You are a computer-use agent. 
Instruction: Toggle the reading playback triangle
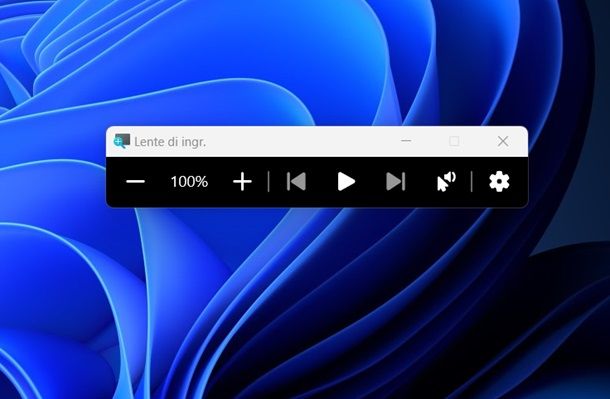point(346,182)
